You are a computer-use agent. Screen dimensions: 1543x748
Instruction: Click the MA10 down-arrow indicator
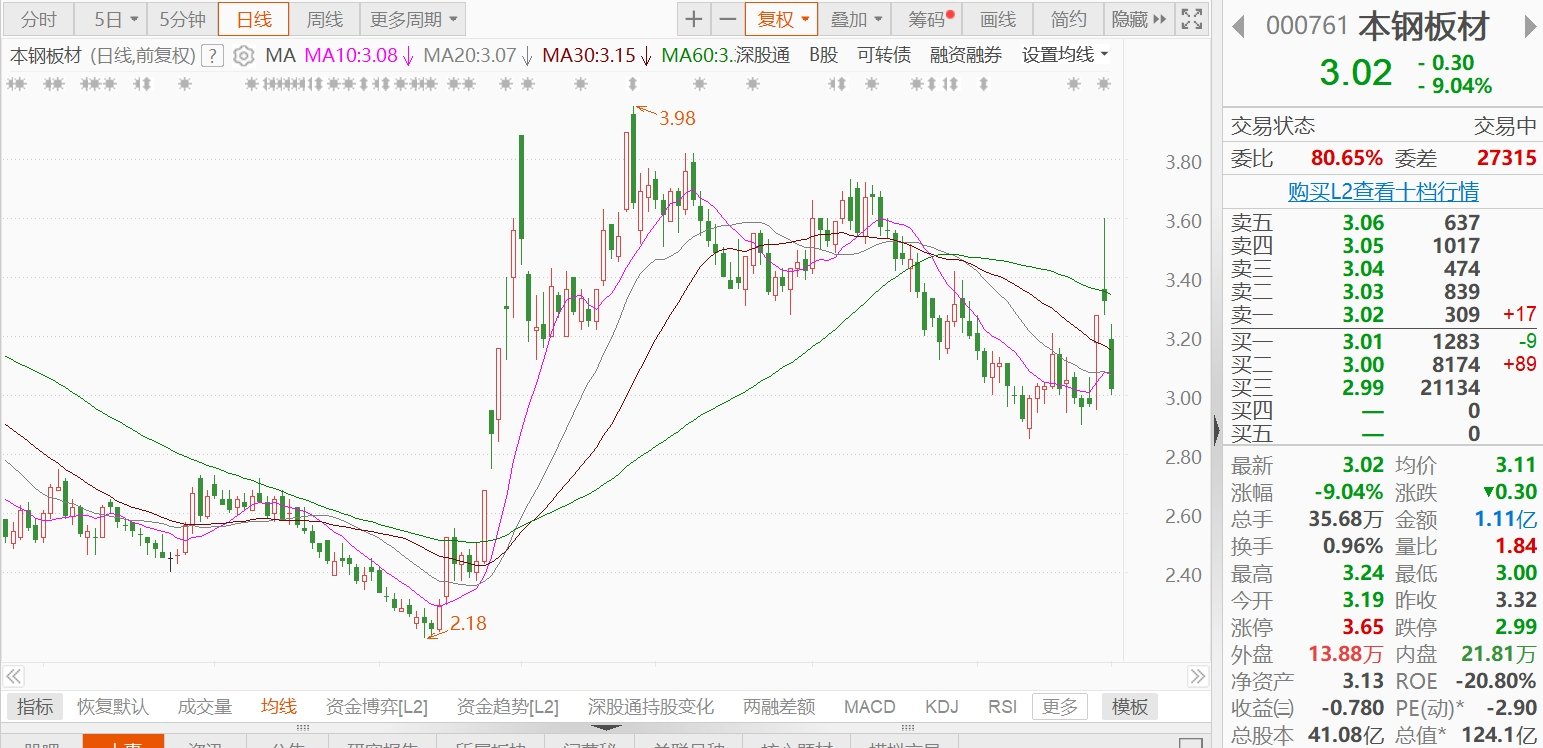click(408, 56)
